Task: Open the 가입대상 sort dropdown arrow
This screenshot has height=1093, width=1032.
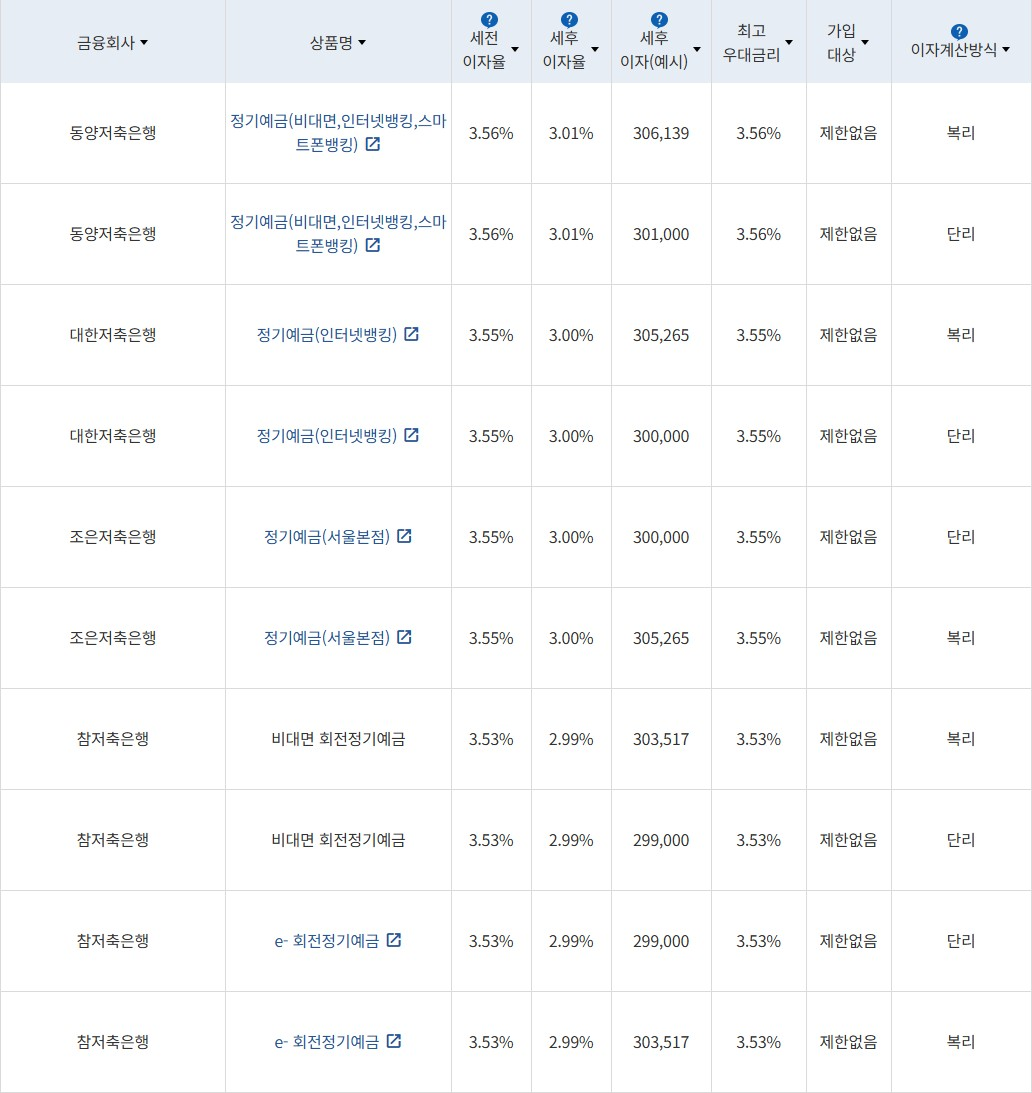Action: [866, 43]
